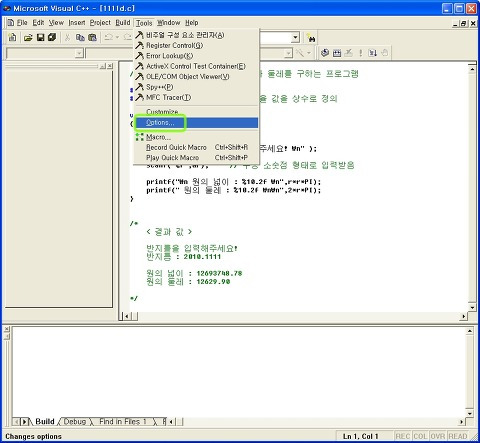The height and width of the screenshot is (443, 480).
Task: Open the Undo history dropdown arrow
Action: [117, 37]
